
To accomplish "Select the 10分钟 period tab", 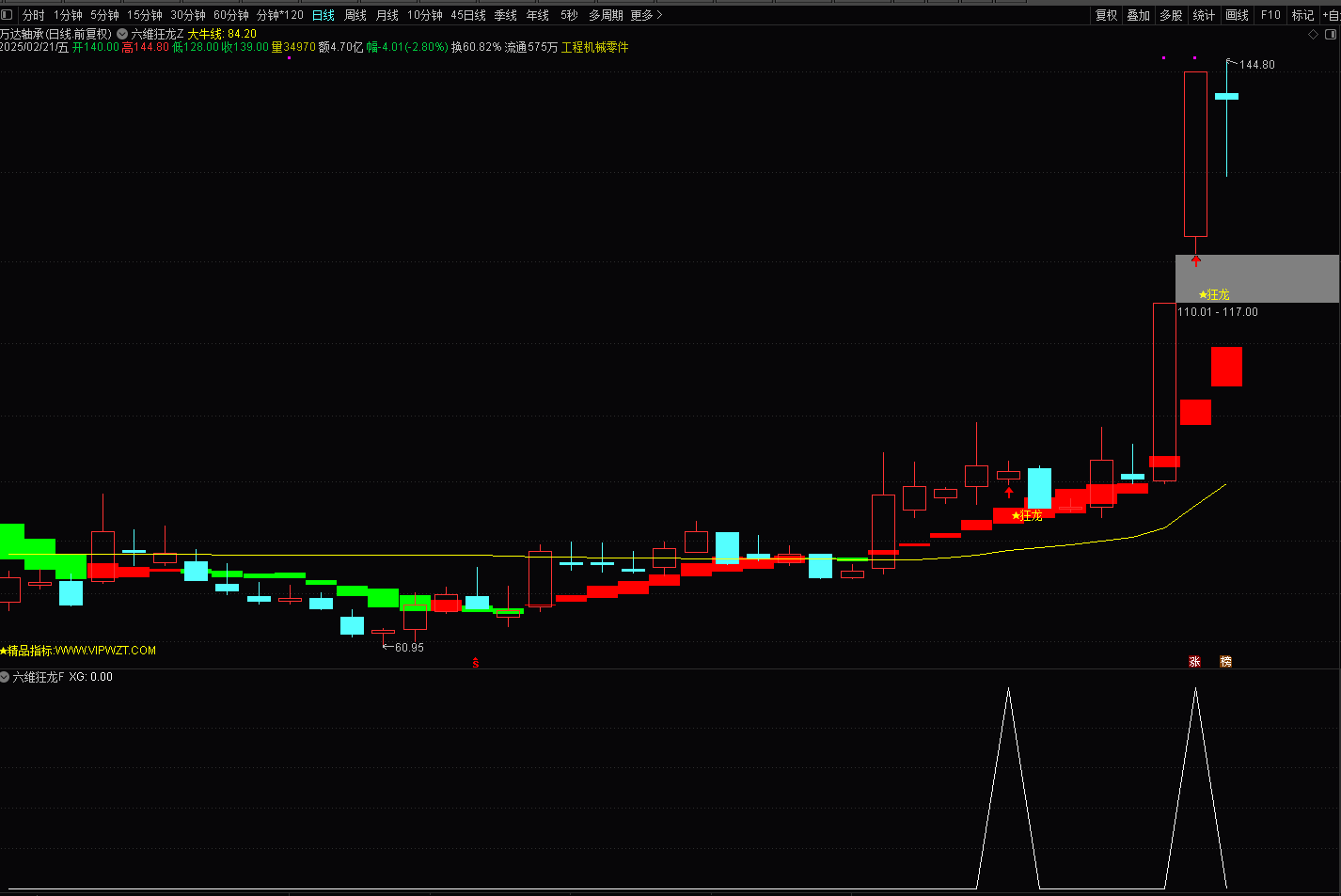I will point(425,15).
